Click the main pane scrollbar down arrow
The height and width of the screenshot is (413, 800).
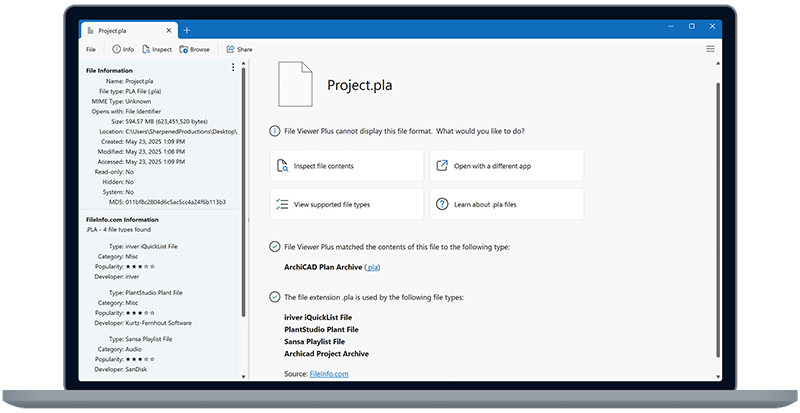(718, 377)
